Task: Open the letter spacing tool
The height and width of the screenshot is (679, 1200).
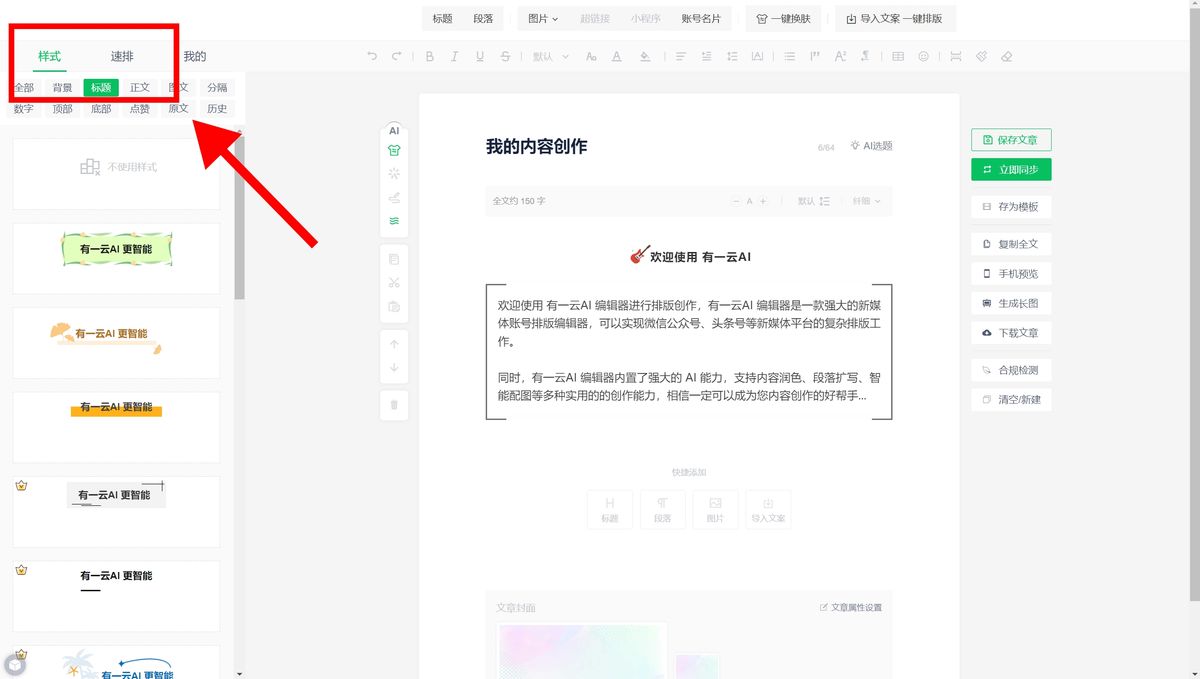Action: pyautogui.click(x=757, y=56)
